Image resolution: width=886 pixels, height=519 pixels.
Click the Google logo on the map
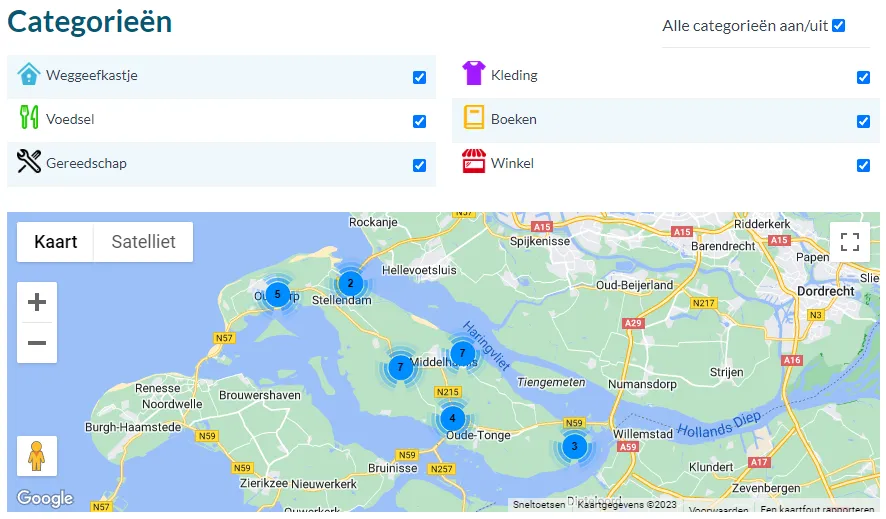click(x=45, y=498)
